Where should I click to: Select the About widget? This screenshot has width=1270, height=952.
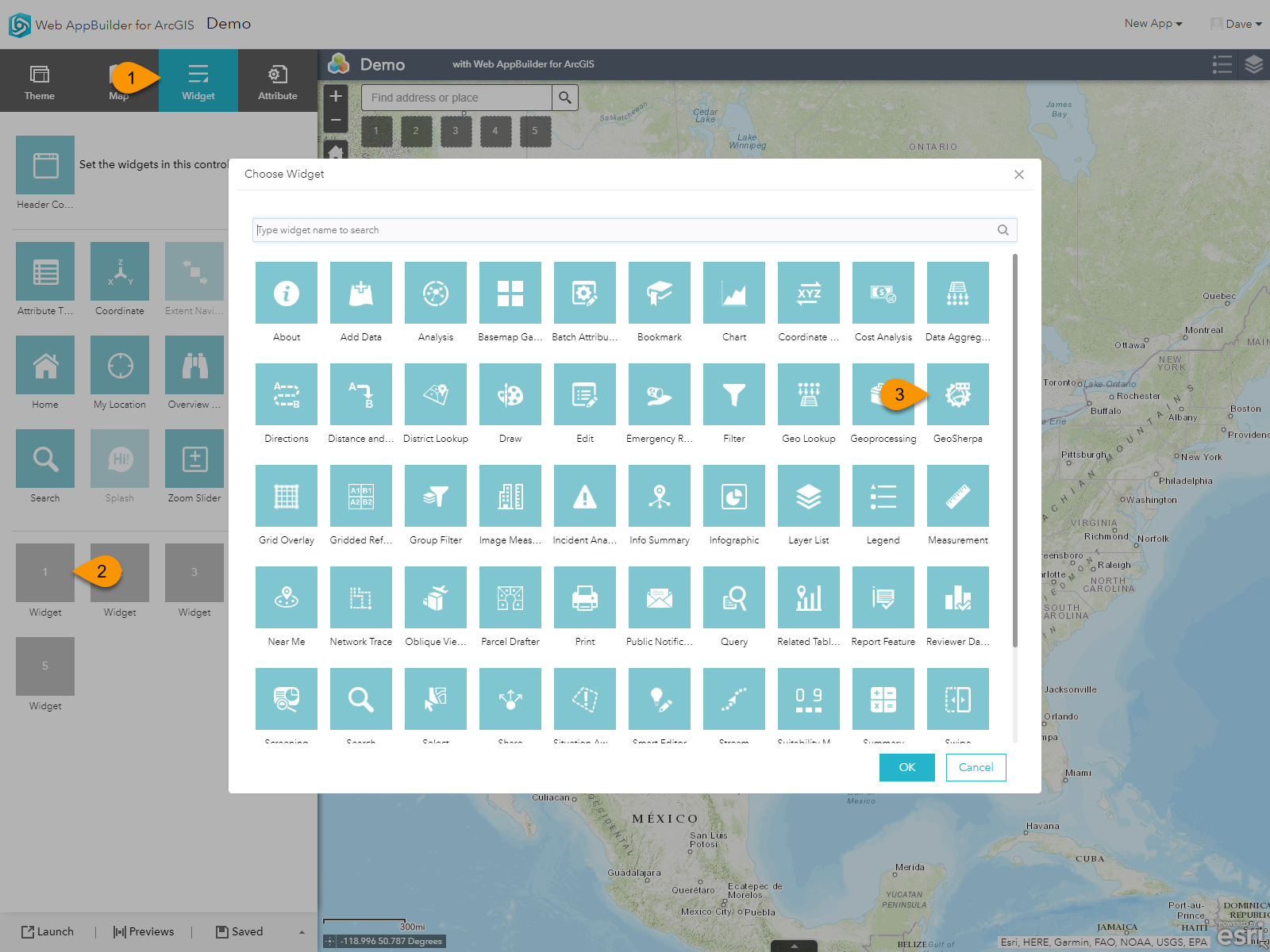pyautogui.click(x=287, y=293)
